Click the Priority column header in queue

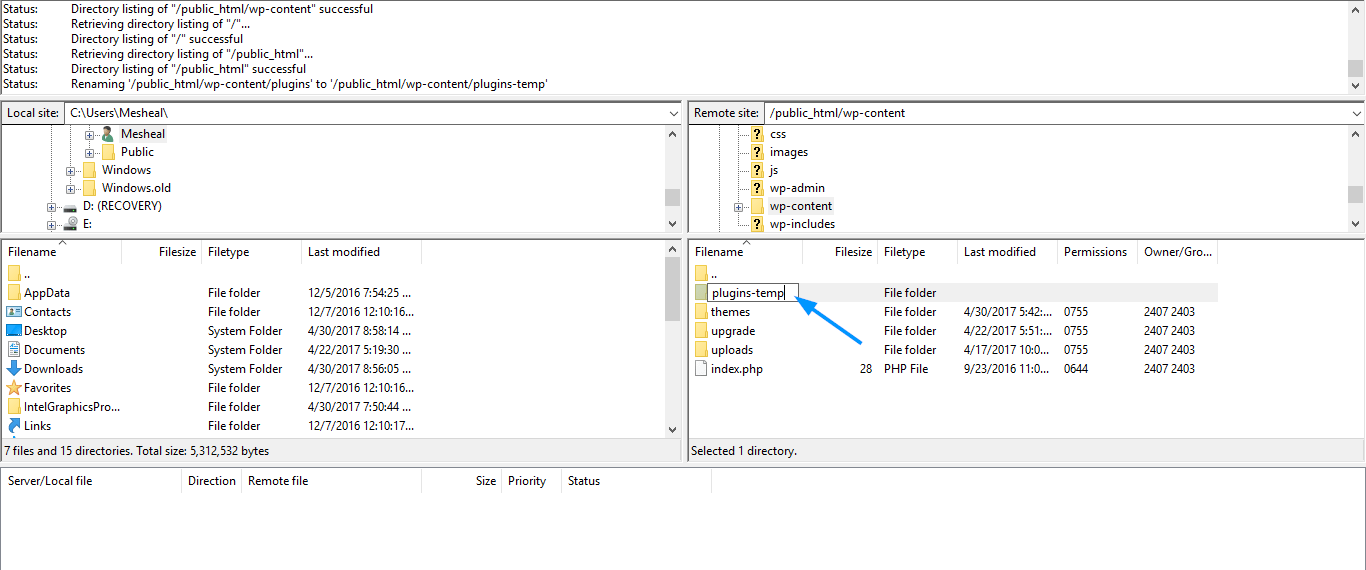coord(526,481)
